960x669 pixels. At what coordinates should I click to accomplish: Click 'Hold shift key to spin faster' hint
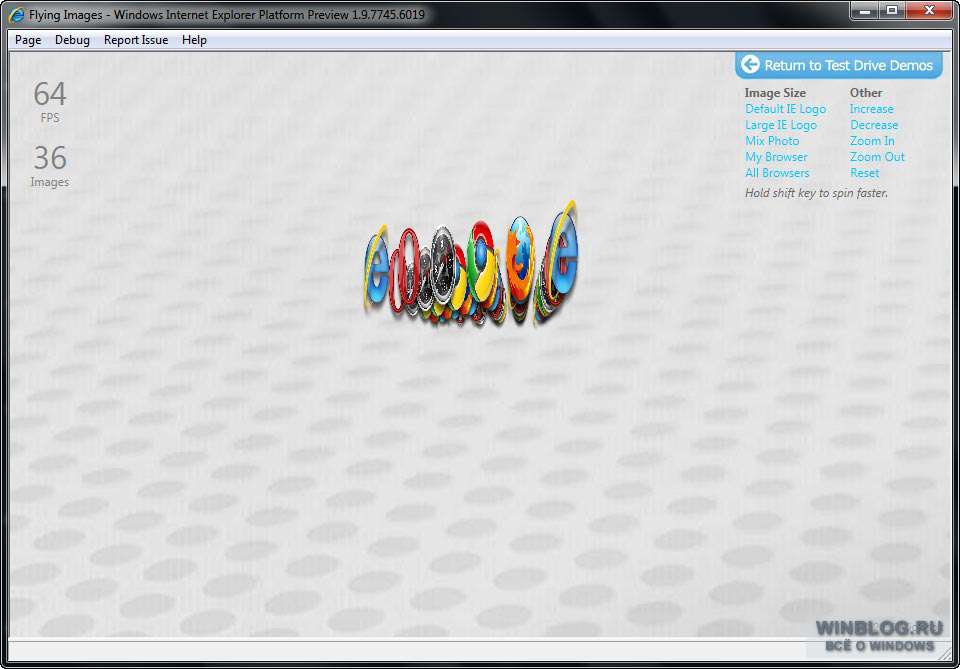[816, 193]
